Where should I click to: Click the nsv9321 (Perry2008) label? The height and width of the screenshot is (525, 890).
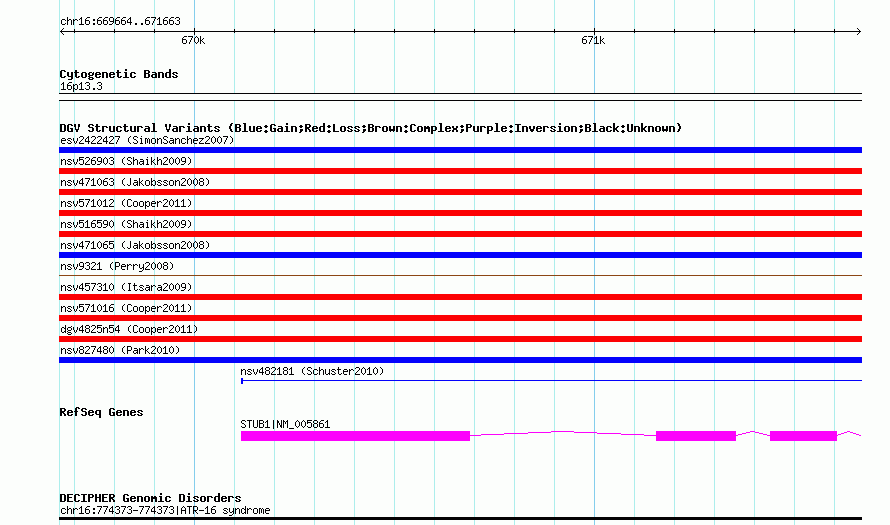coord(117,266)
